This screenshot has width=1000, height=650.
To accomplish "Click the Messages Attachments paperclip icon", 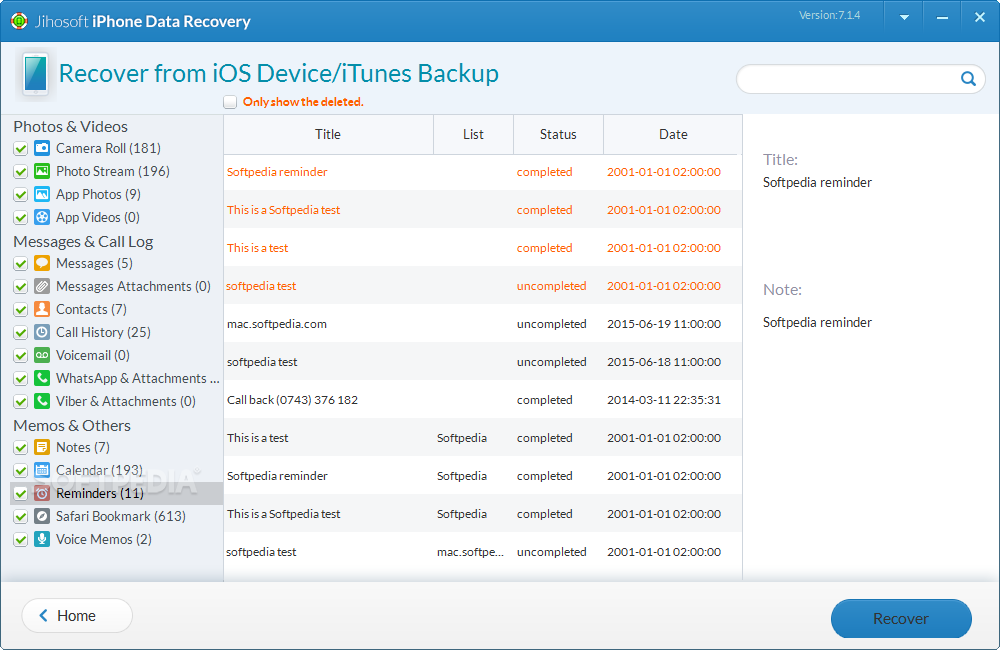I will pos(42,286).
